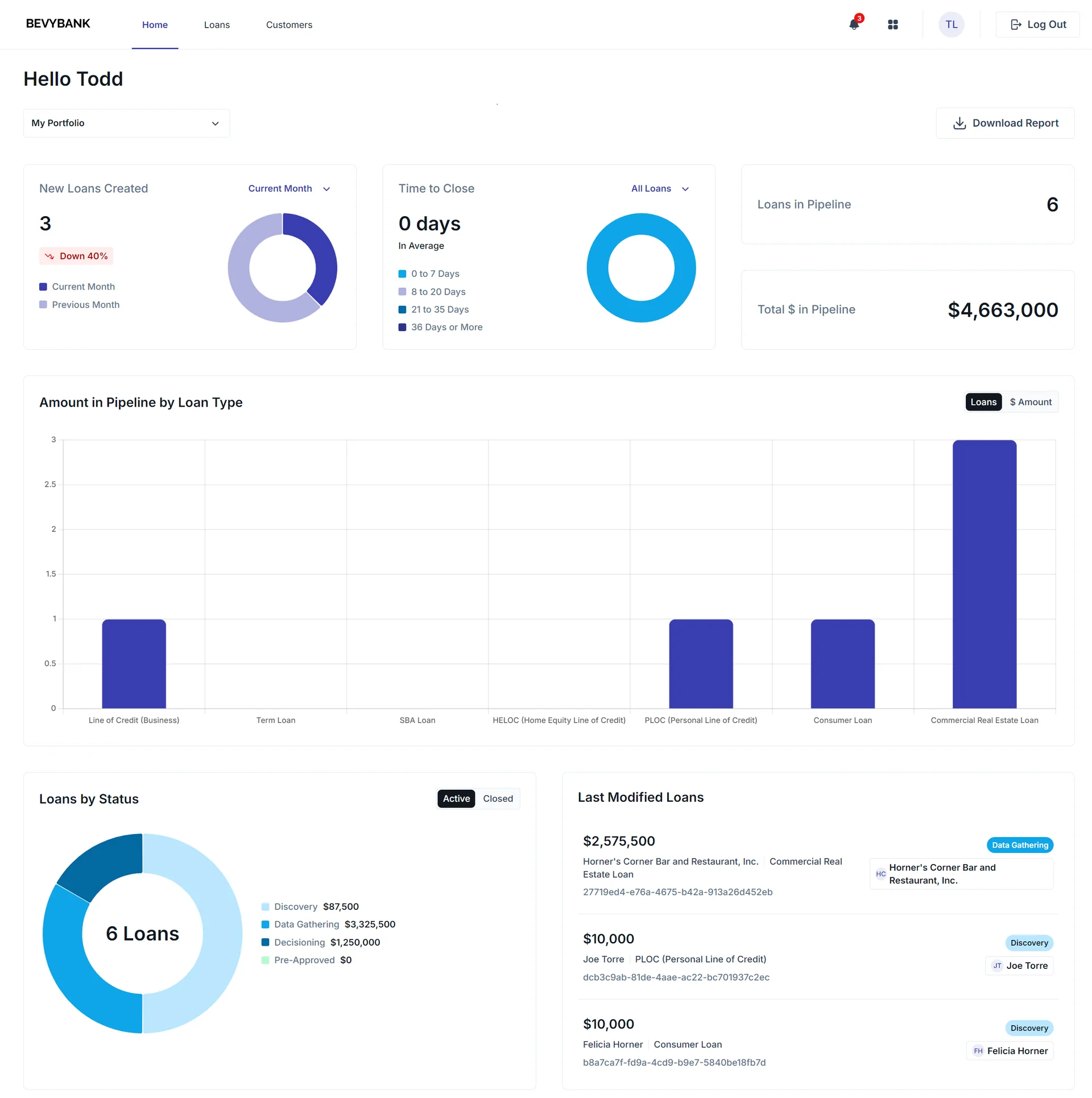
Task: Click the BEVYBANK logo
Action: point(57,23)
